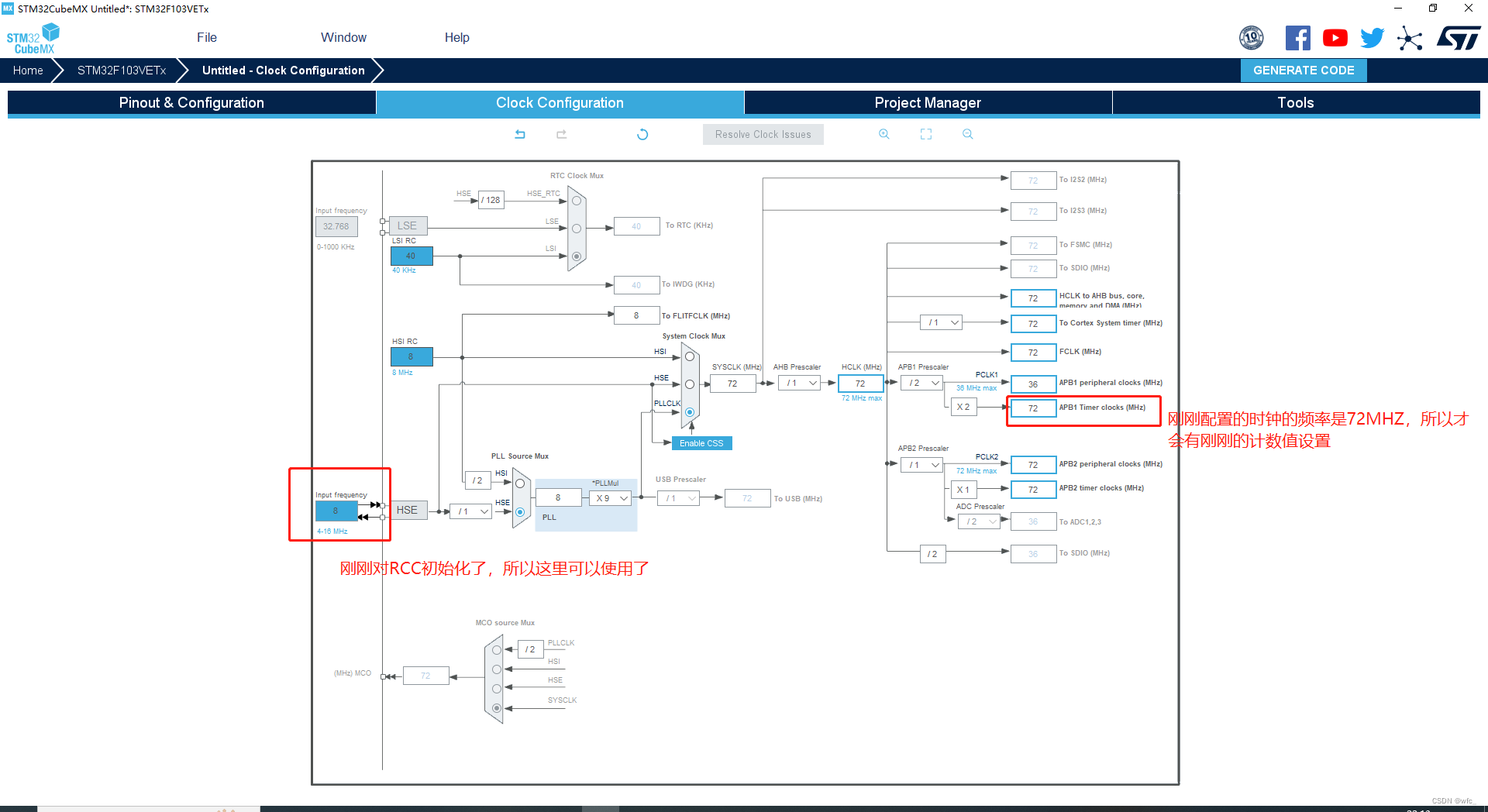Select LSE input on RTC Clock Mux
1488x812 pixels.
(x=577, y=229)
